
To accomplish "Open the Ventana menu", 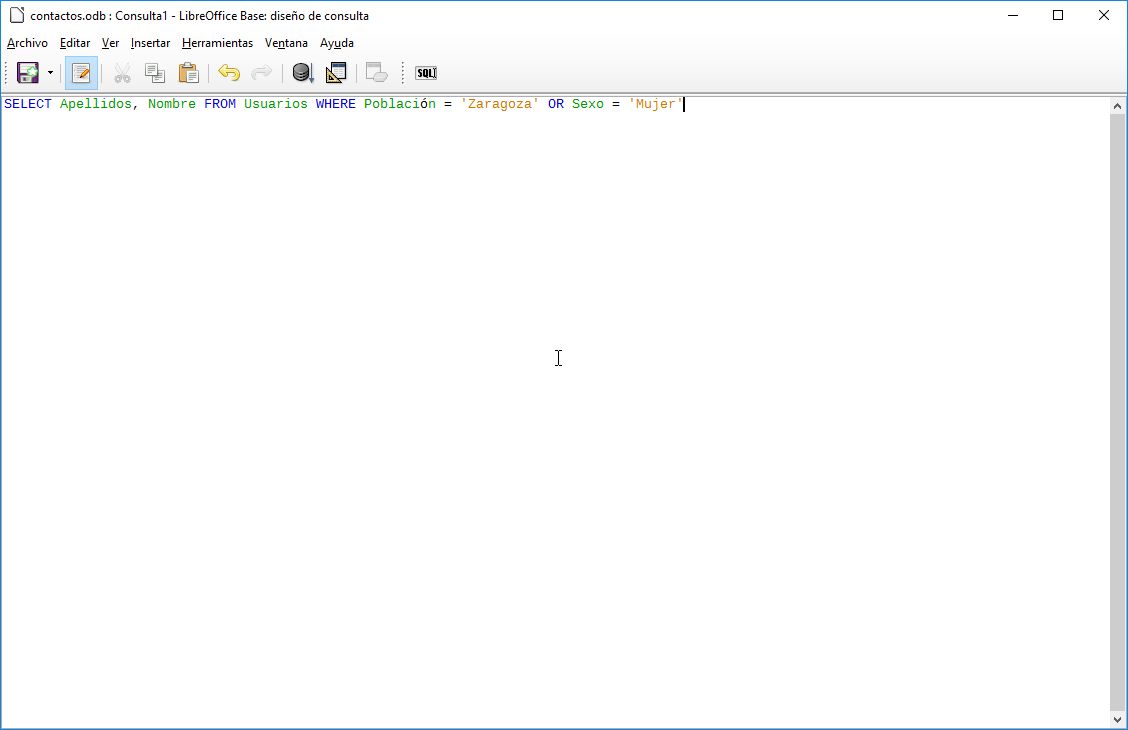I will 286,43.
